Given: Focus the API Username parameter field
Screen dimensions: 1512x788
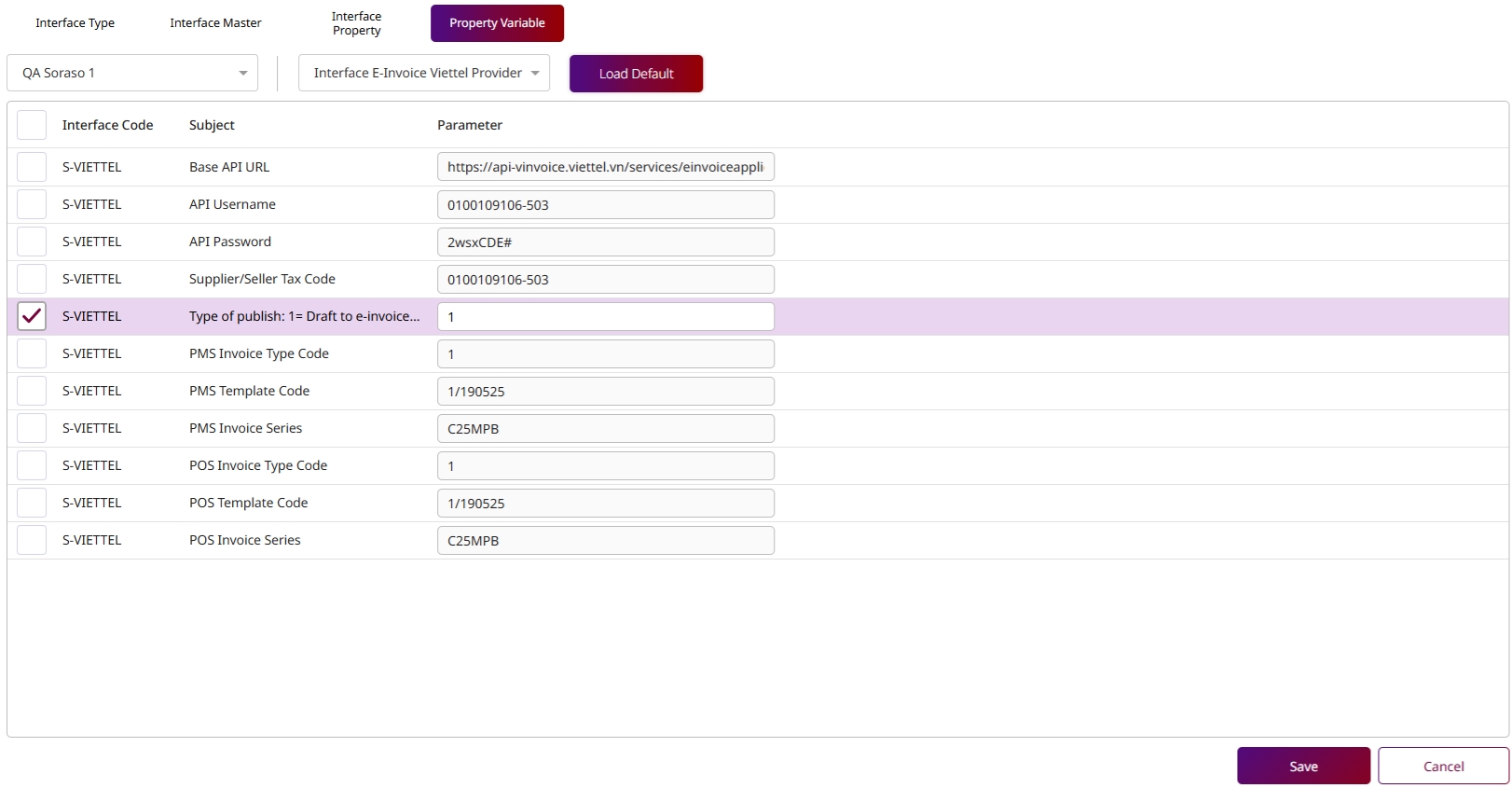Looking at the screenshot, I should tap(605, 204).
